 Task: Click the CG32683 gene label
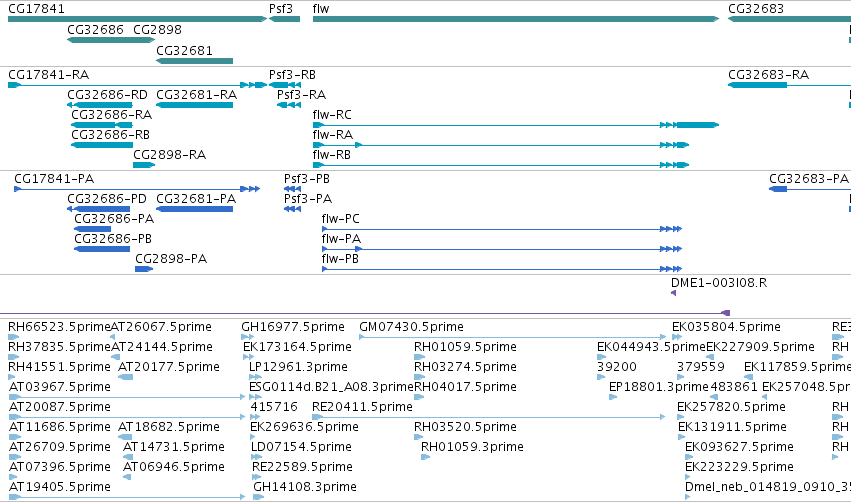[756, 9]
